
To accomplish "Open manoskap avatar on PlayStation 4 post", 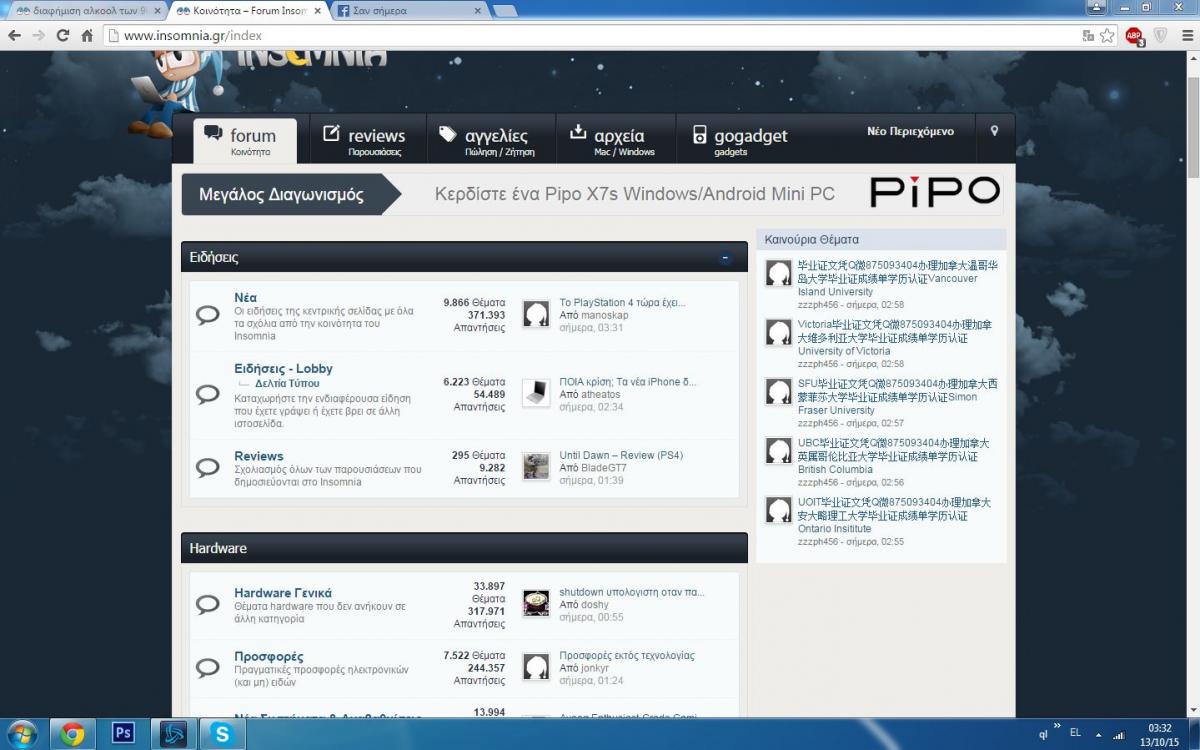I will (536, 314).
